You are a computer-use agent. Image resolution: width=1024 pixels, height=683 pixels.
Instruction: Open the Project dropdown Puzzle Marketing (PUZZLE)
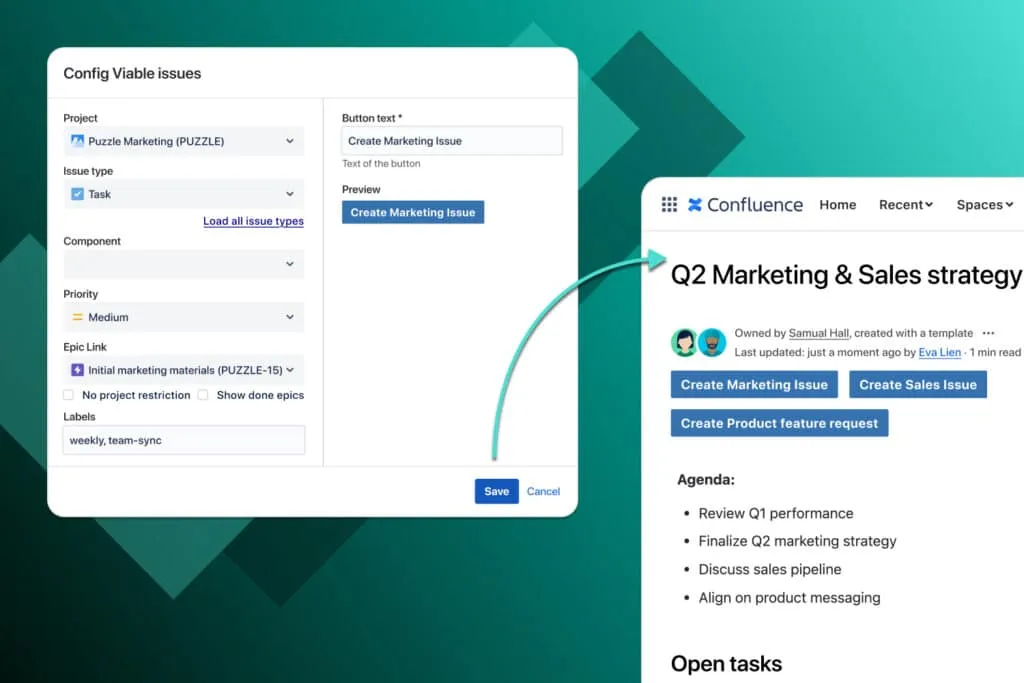pyautogui.click(x=184, y=141)
